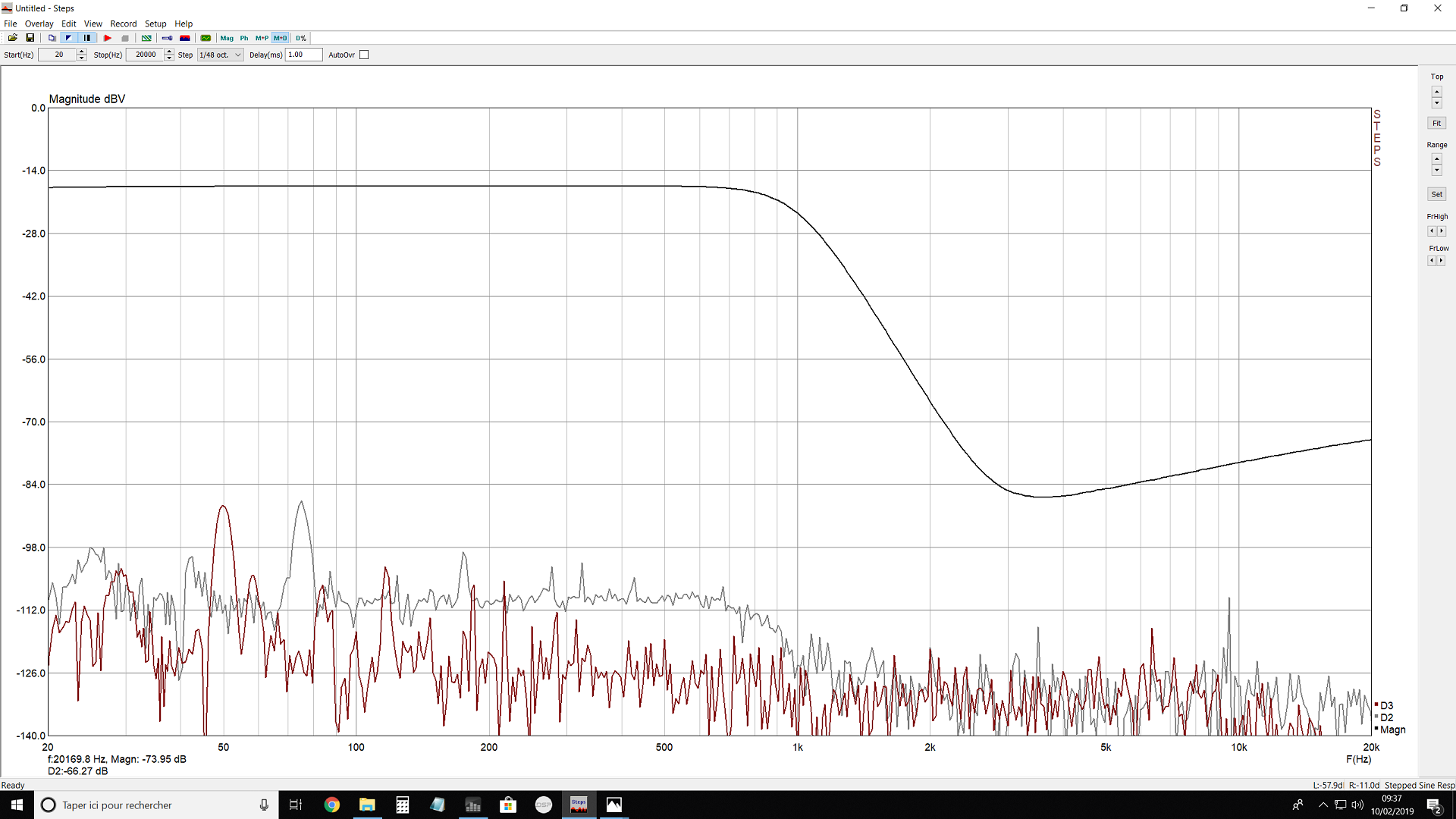Switch to M+P magnitude and phase view
1456x819 pixels.
[x=262, y=38]
